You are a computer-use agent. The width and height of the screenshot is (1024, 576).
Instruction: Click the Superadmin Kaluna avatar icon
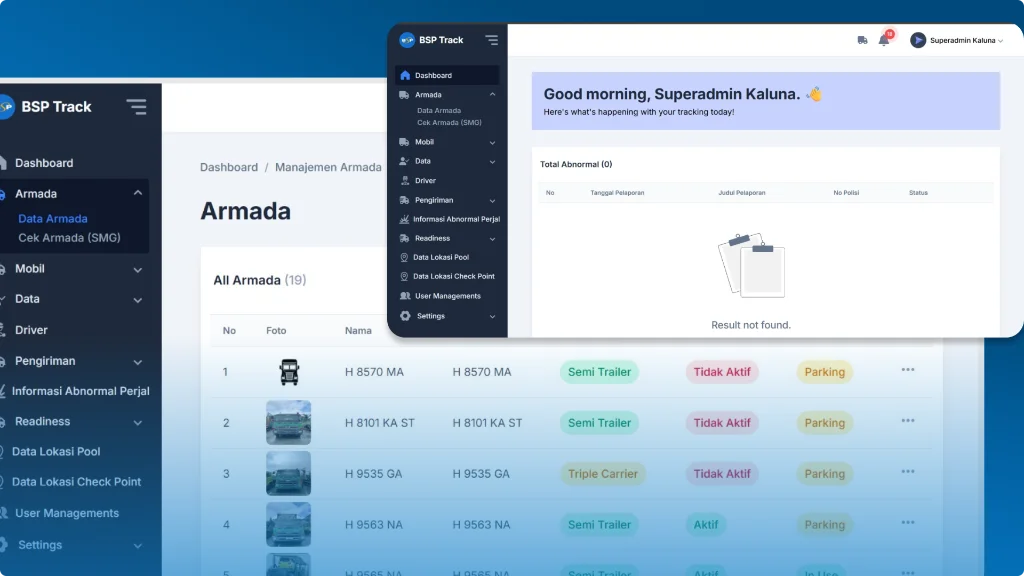coord(918,40)
